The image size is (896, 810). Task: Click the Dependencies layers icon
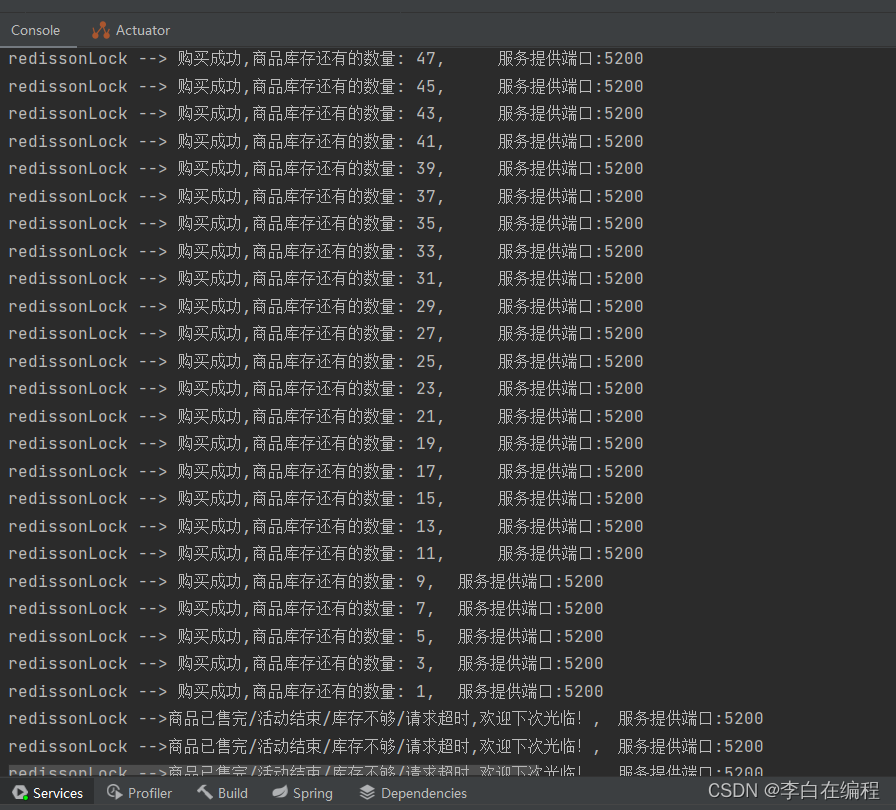pos(367,792)
